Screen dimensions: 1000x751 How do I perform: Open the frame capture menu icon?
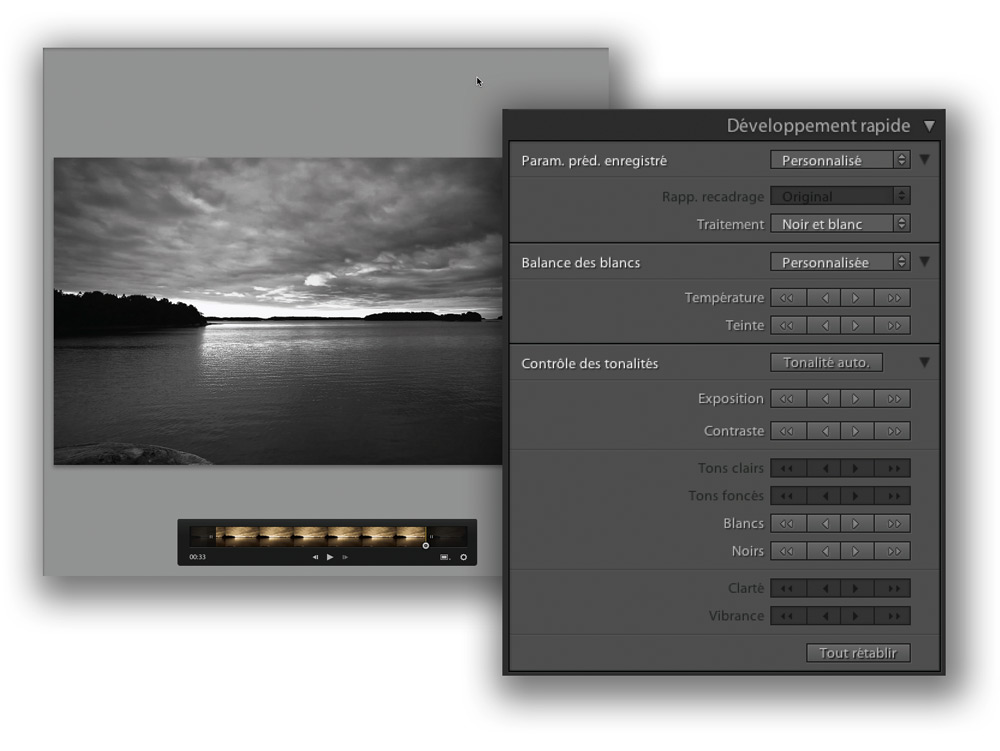pos(445,557)
